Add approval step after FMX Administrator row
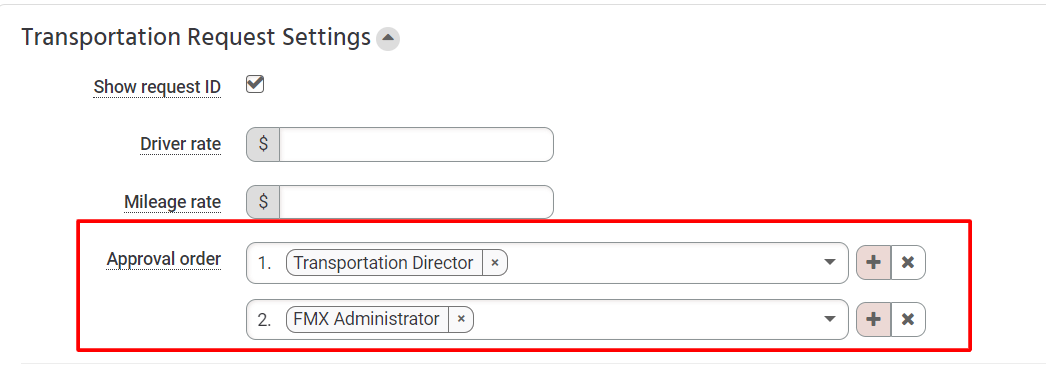The width and height of the screenshot is (1046, 365). click(x=873, y=319)
